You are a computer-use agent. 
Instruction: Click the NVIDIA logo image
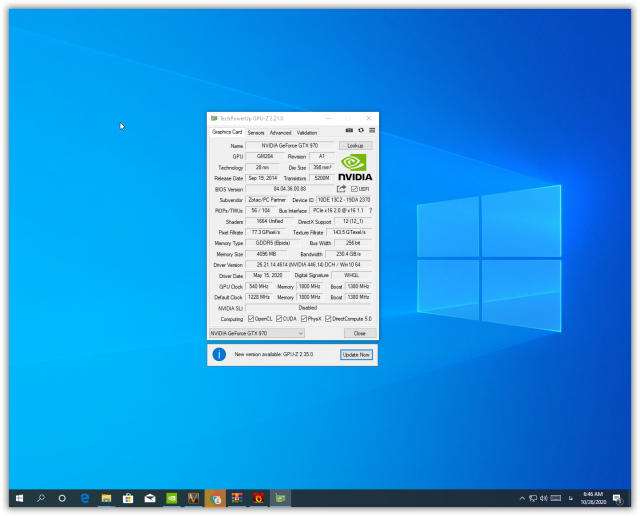tap(355, 166)
